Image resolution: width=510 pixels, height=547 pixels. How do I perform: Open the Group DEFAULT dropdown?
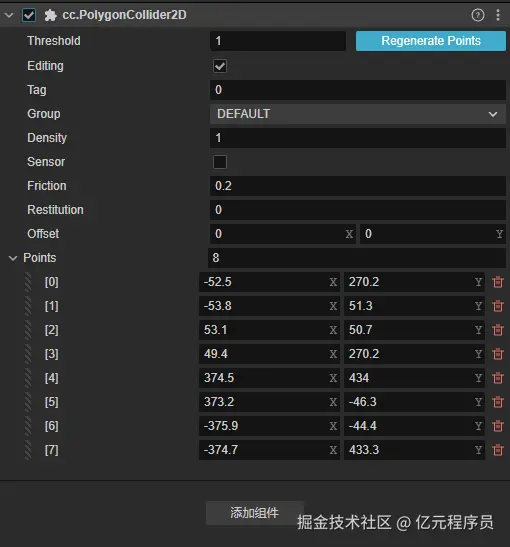coord(358,114)
